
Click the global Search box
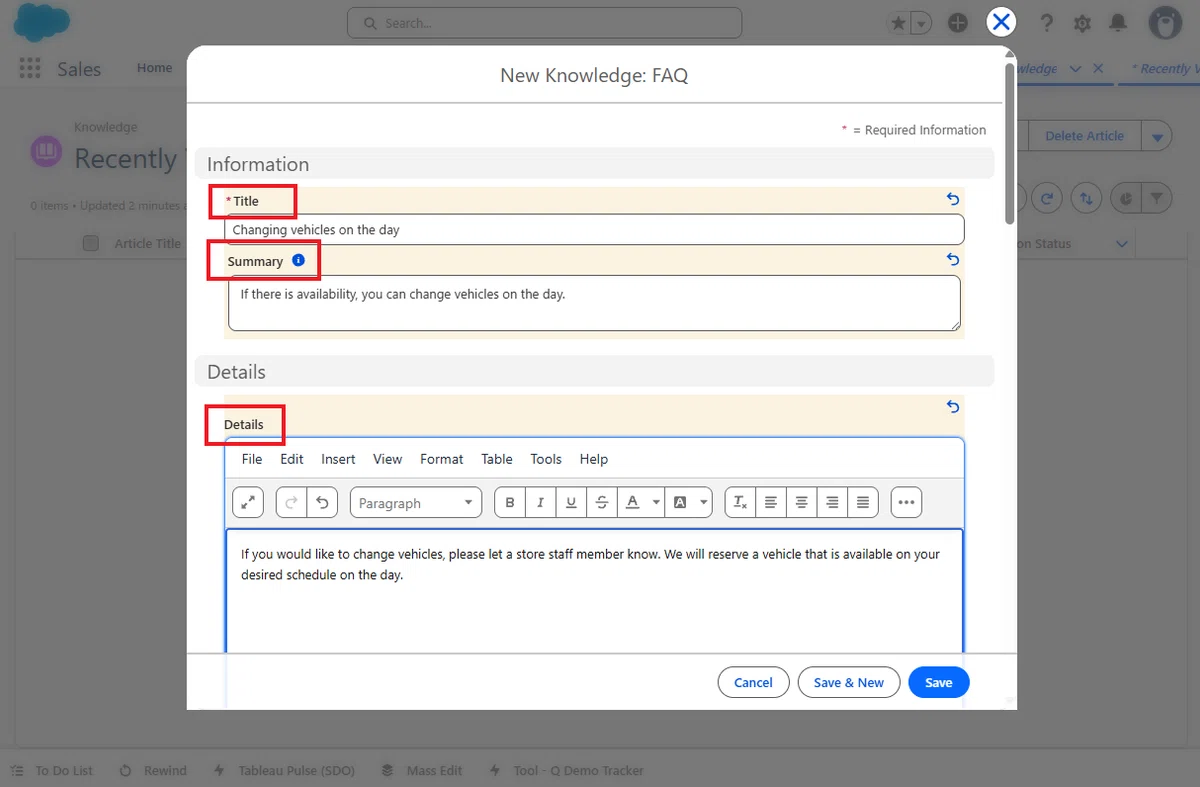click(x=544, y=23)
